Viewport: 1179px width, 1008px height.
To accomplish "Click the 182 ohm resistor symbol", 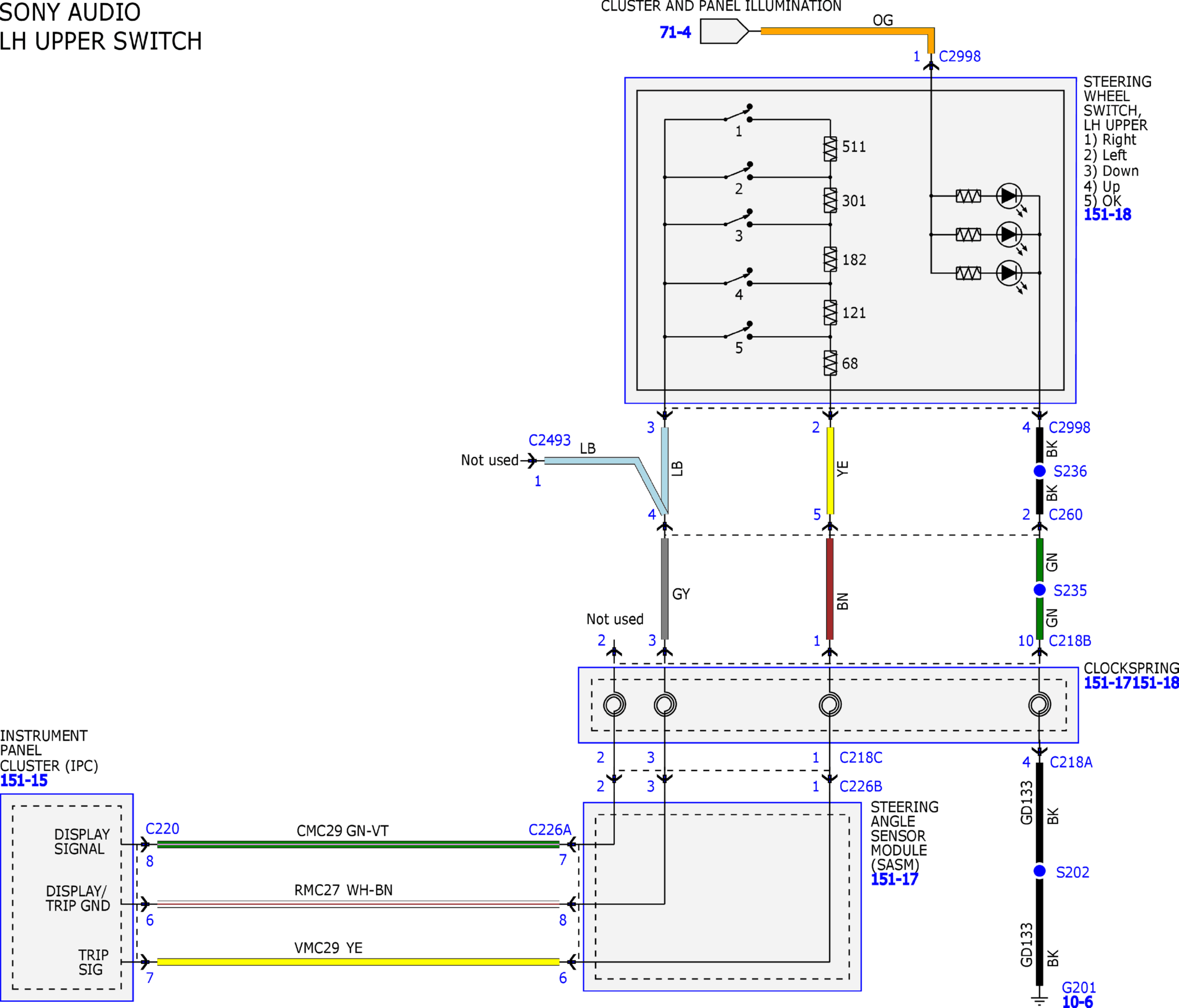I will pos(830,259).
